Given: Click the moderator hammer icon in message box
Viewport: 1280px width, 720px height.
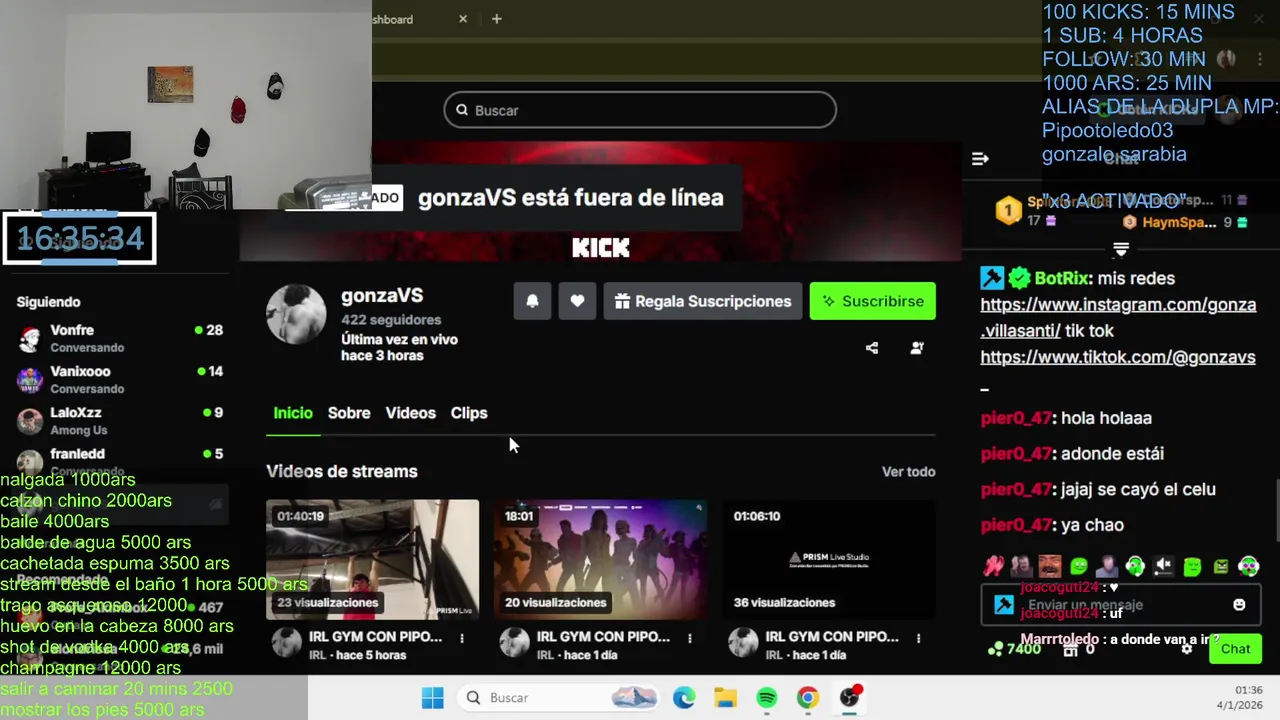Looking at the screenshot, I should coord(1004,605).
